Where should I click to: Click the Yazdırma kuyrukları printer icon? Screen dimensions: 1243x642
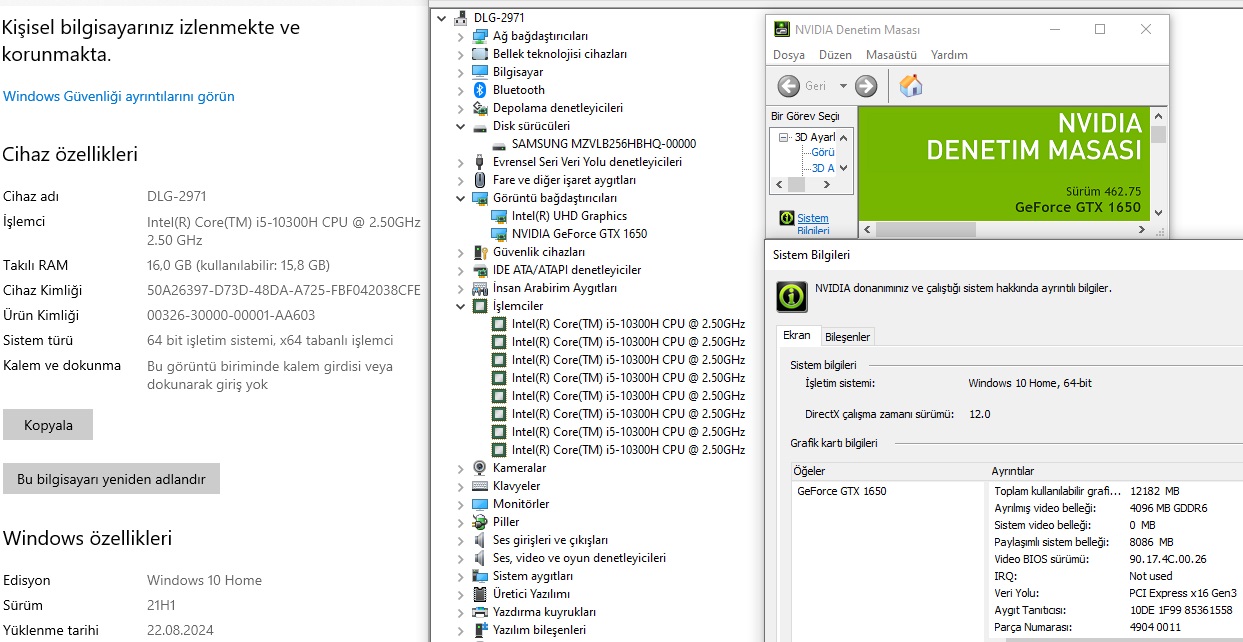click(x=480, y=612)
